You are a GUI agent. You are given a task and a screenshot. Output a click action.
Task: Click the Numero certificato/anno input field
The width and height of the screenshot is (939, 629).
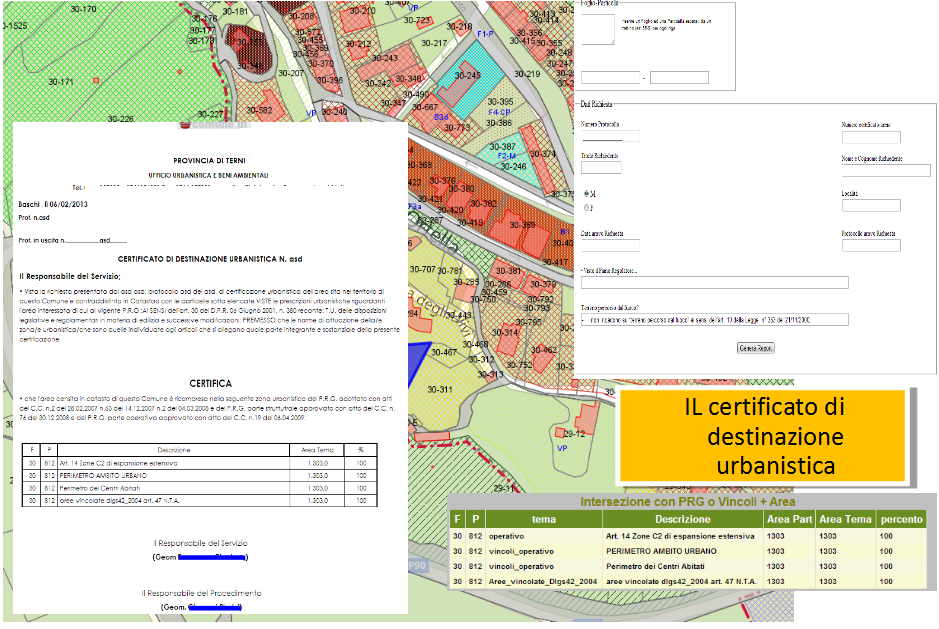pos(871,138)
